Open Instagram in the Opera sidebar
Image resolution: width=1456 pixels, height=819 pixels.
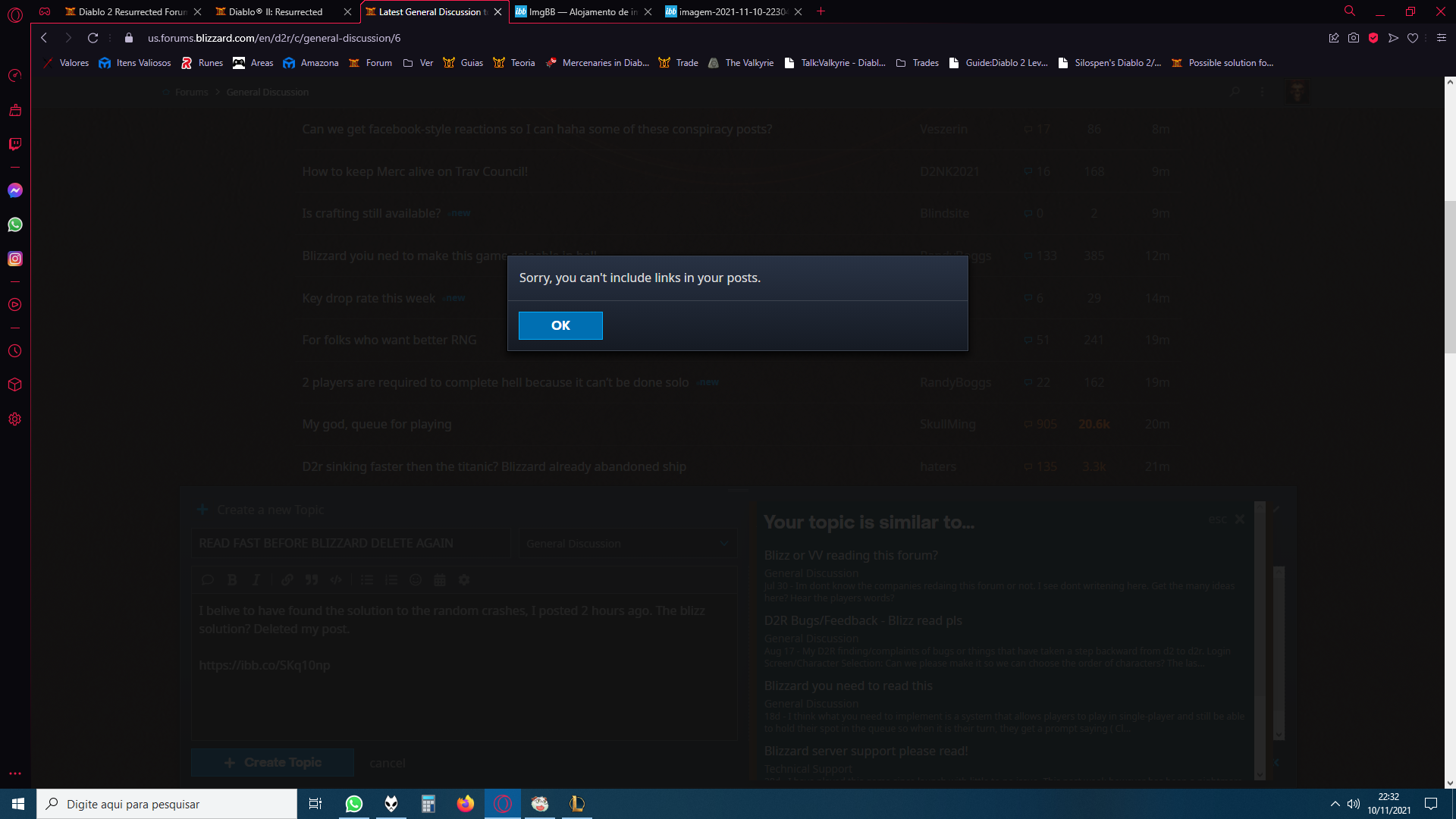point(15,259)
